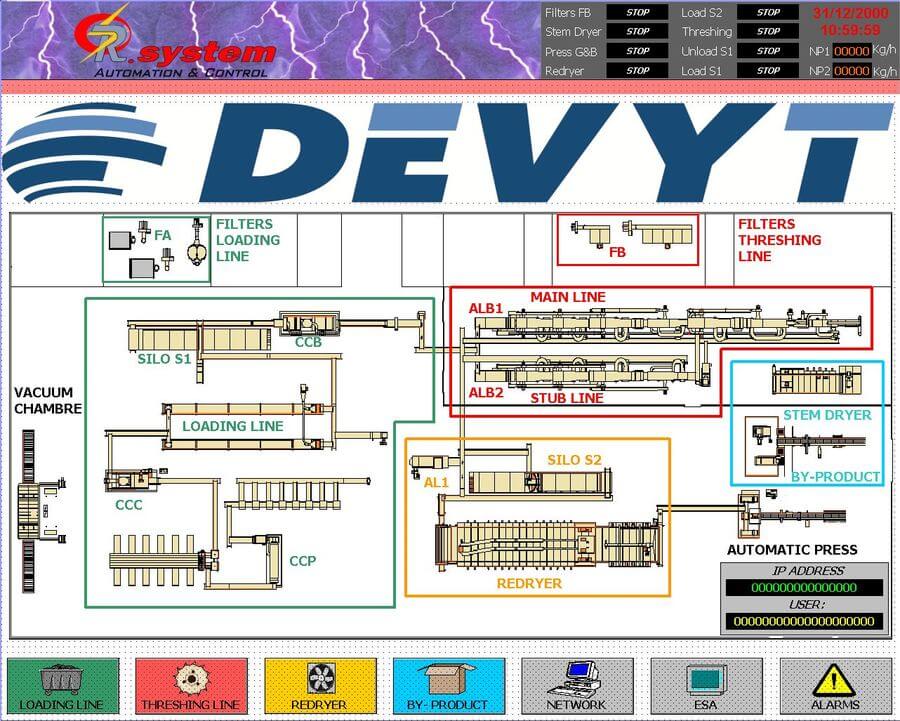The width and height of the screenshot is (900, 721).
Task: Click the FA filter equipment icon group
Action: (157, 249)
